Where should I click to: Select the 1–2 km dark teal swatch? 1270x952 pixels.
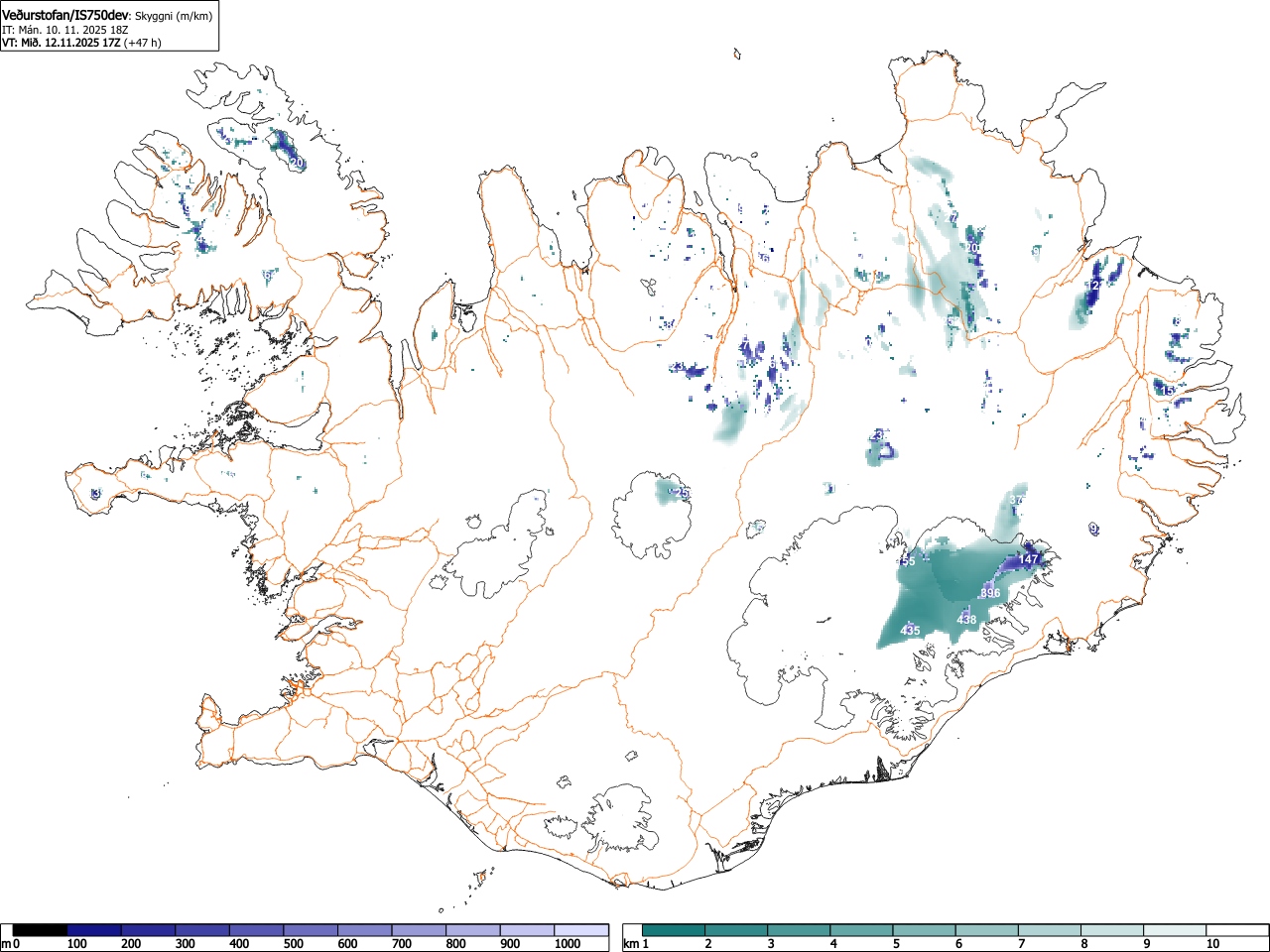tap(674, 930)
